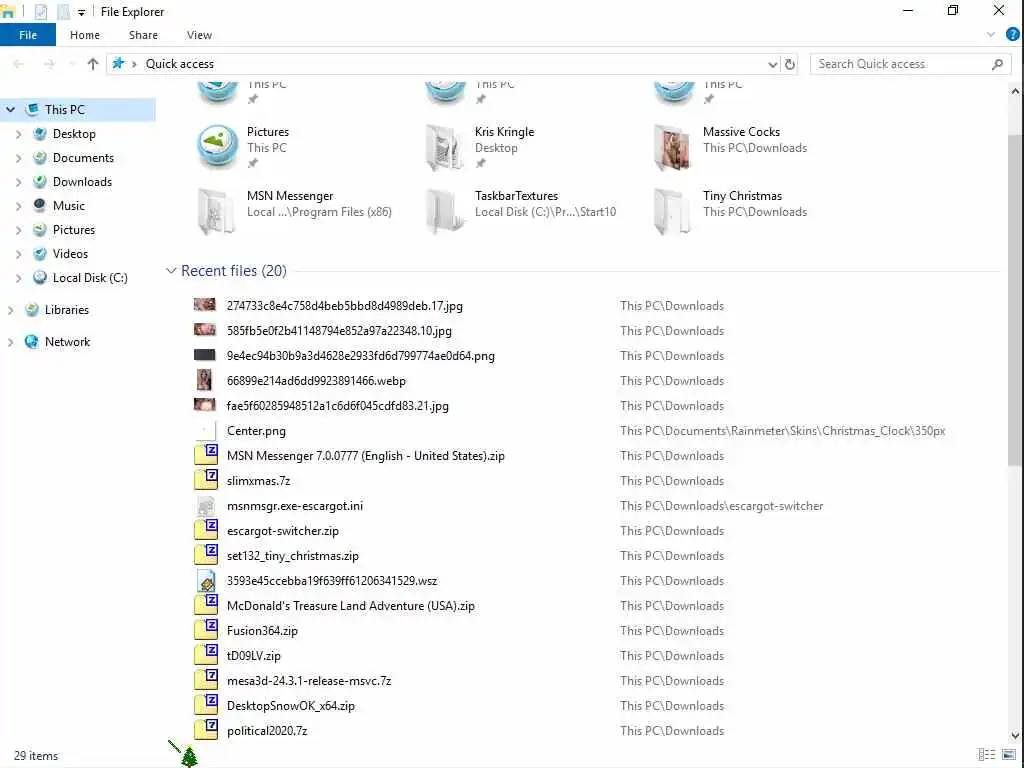Refresh the Quick access view
1024x768 pixels.
[790, 64]
